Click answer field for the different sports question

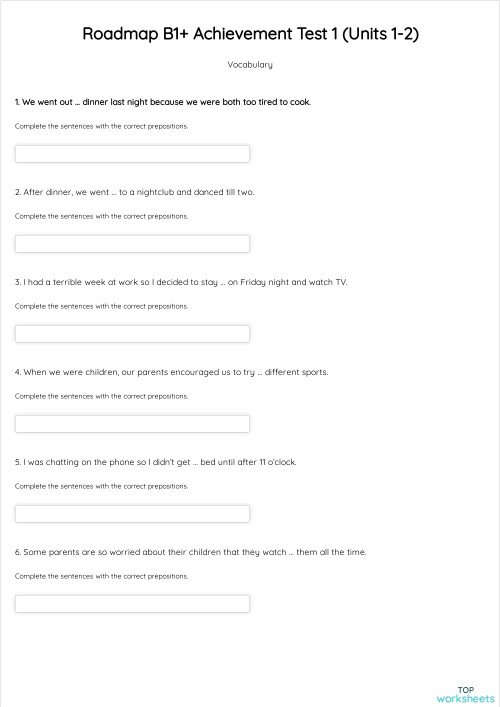pyautogui.click(x=132, y=424)
